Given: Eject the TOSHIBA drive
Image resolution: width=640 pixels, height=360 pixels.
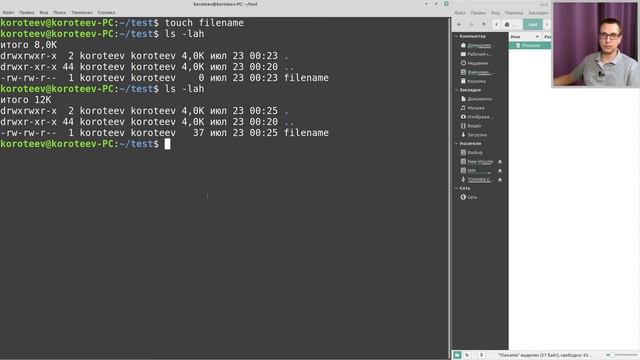Looking at the screenshot, I should click(x=500, y=180).
